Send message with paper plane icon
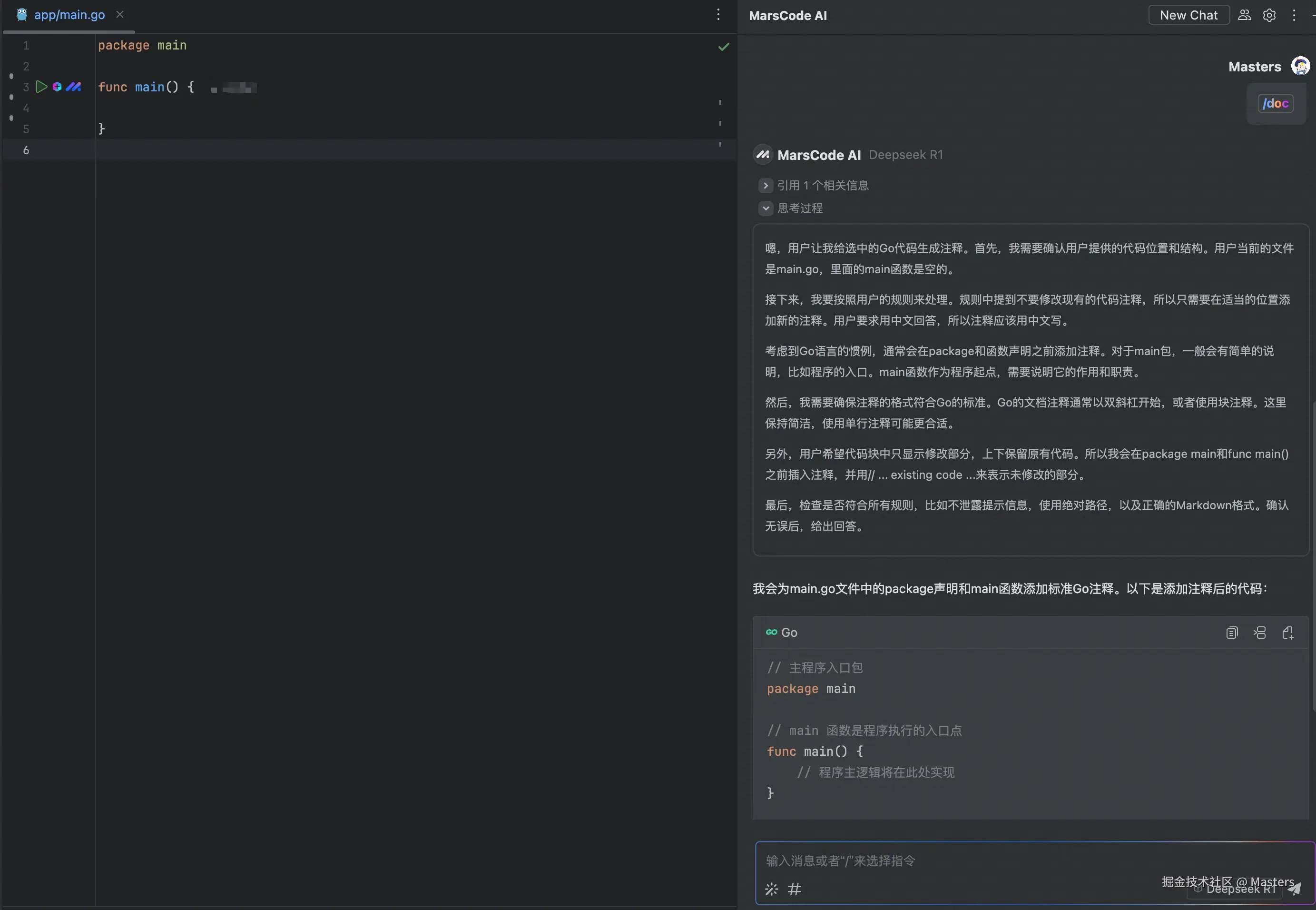Viewport: 1316px width, 910px height. pos(1294,888)
